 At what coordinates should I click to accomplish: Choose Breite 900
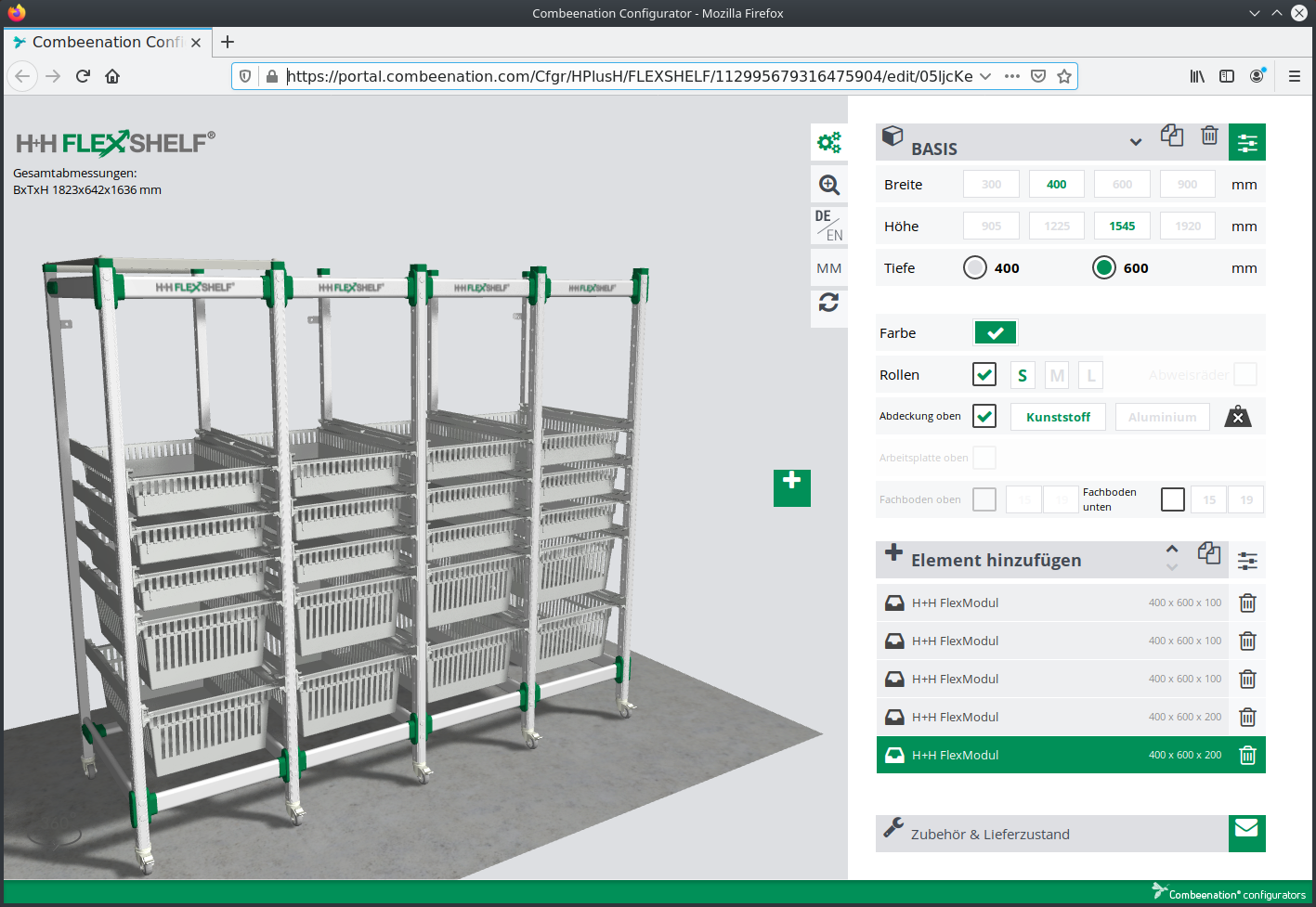tap(1187, 184)
